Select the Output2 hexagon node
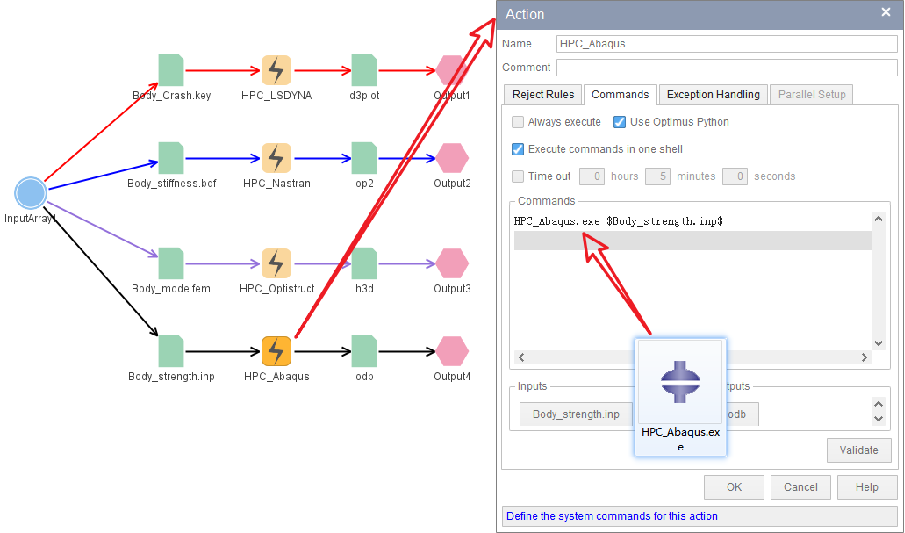The image size is (905, 533). point(452,158)
